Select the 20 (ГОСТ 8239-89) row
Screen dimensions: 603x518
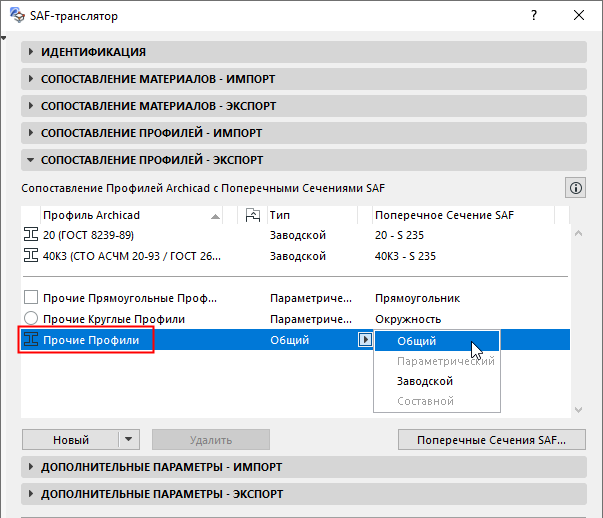tap(295, 235)
